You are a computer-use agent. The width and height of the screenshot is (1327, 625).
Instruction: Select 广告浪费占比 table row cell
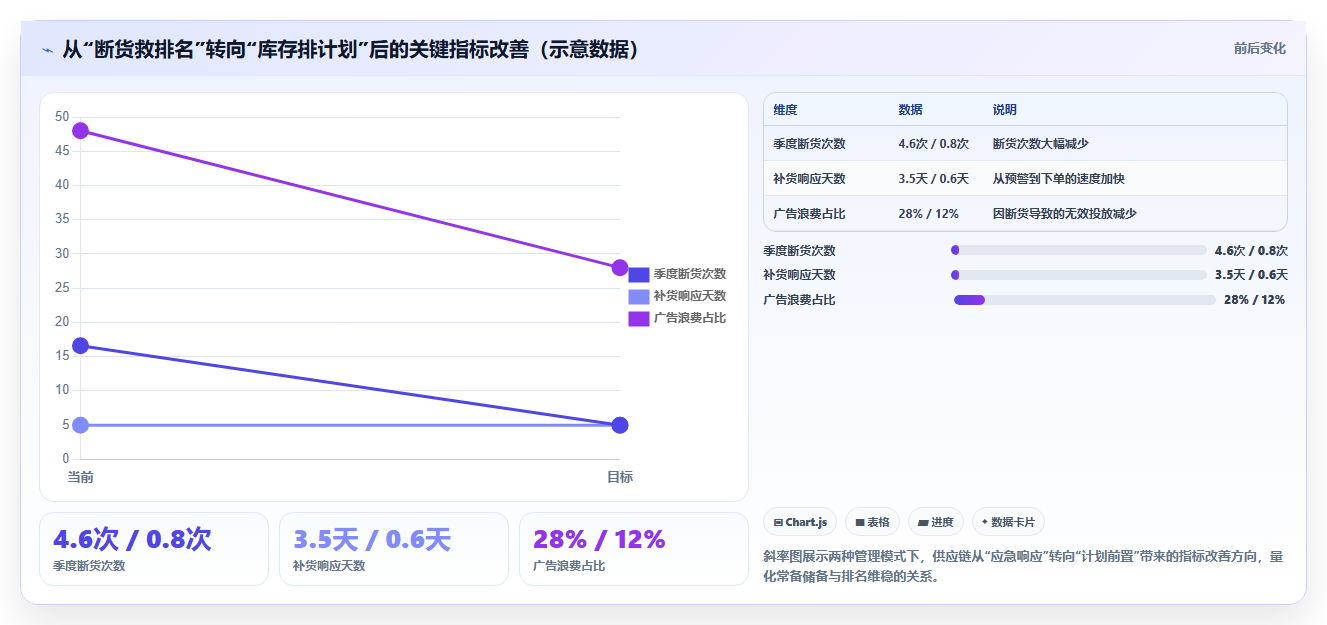pos(809,214)
